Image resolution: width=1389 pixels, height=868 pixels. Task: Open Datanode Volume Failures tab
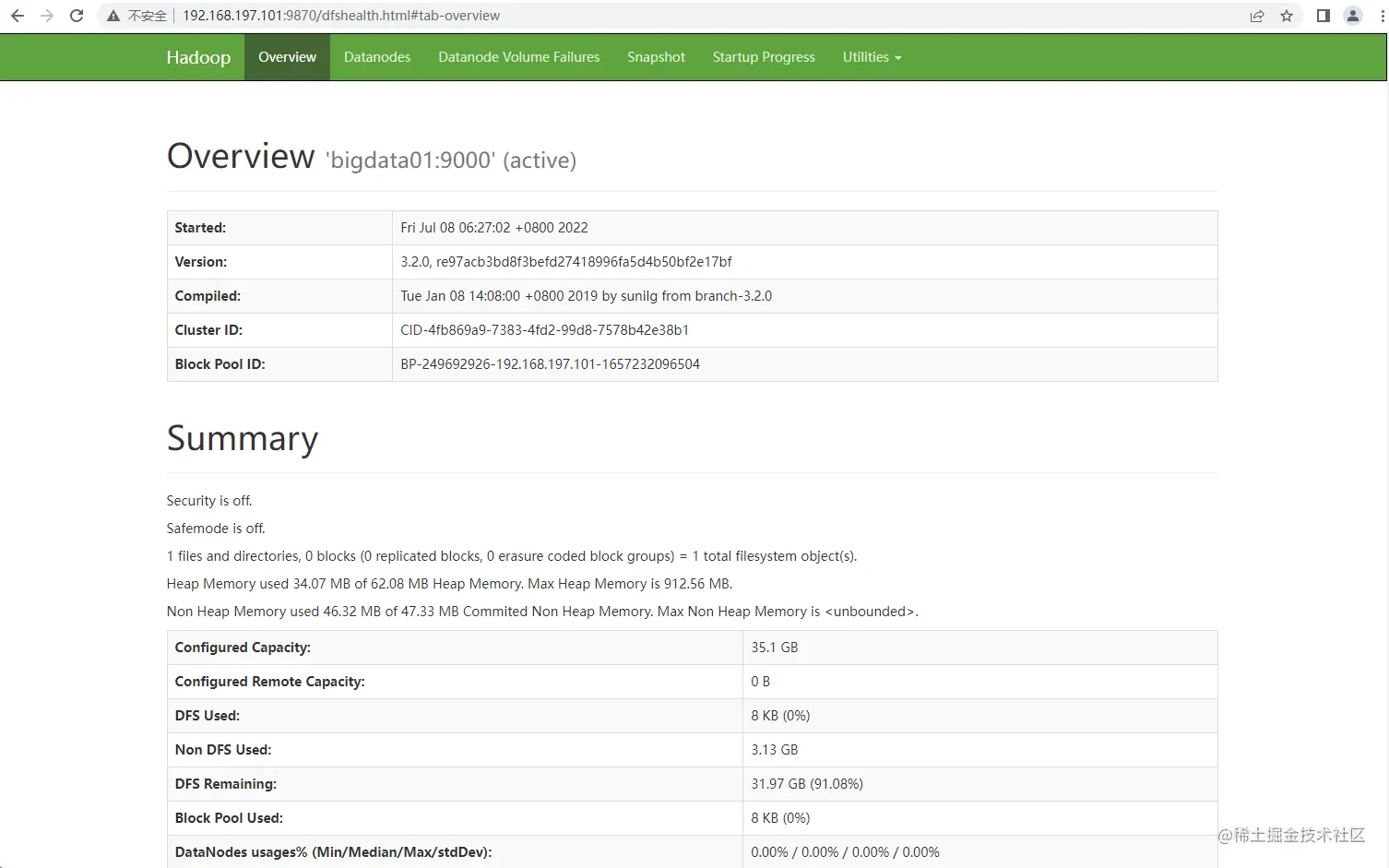pyautogui.click(x=518, y=57)
